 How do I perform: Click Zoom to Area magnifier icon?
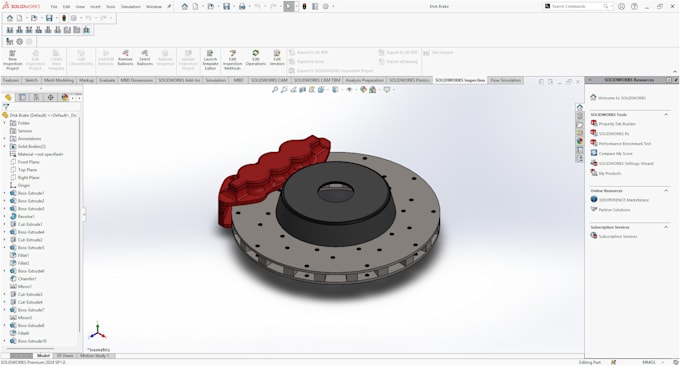284,90
